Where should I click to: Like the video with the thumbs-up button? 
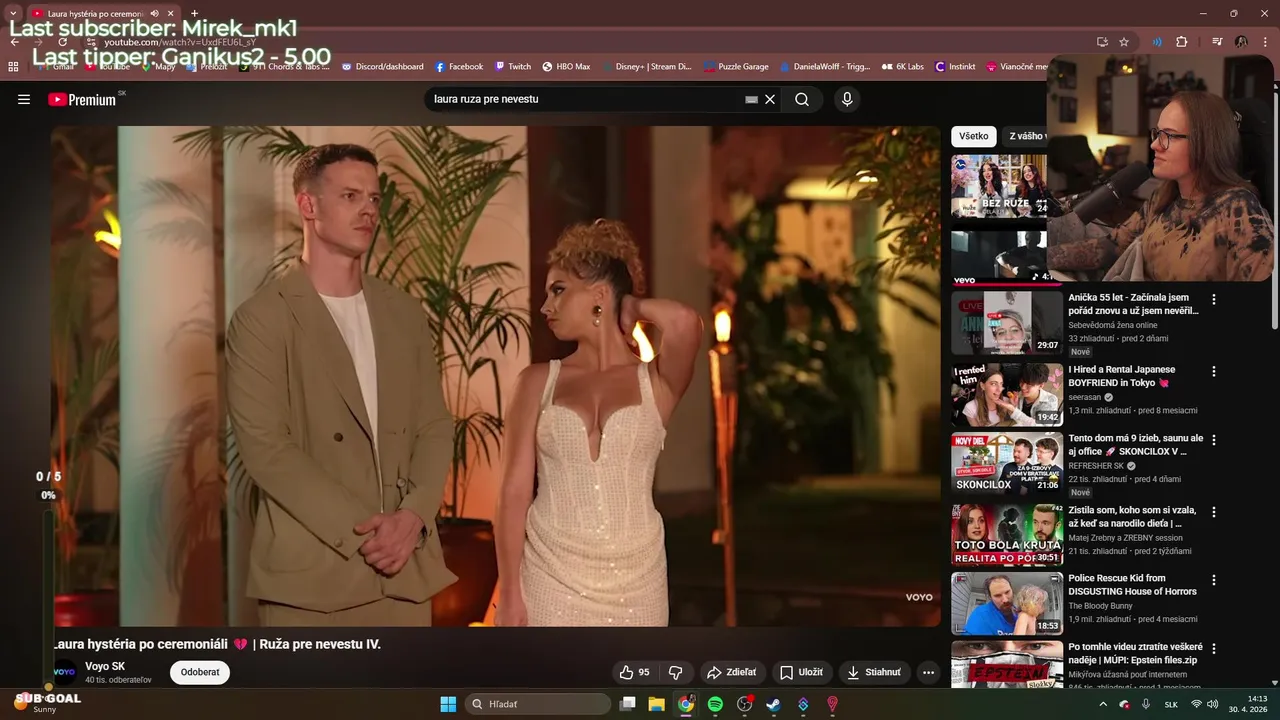coord(635,672)
